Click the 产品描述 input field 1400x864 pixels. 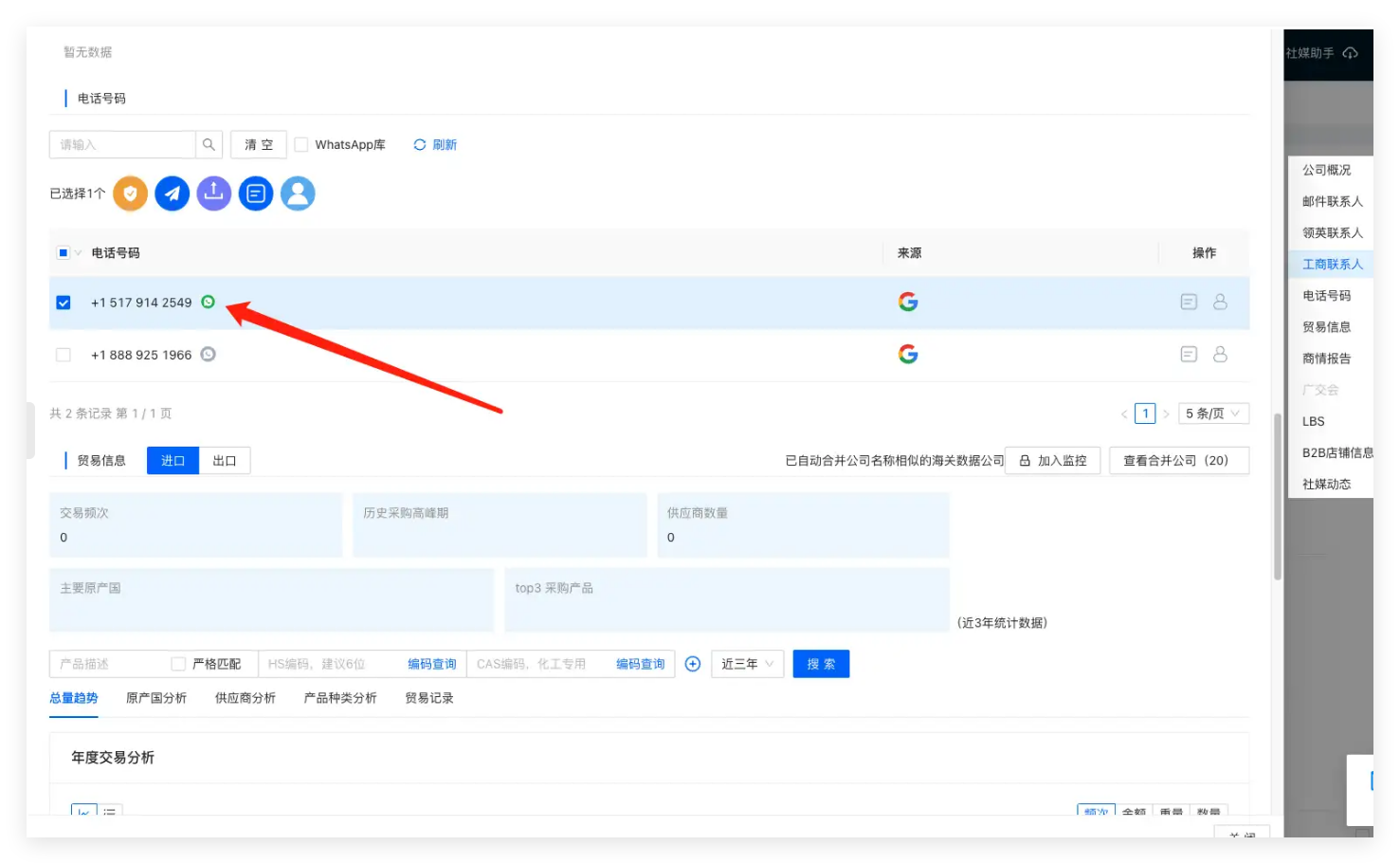tap(109, 664)
